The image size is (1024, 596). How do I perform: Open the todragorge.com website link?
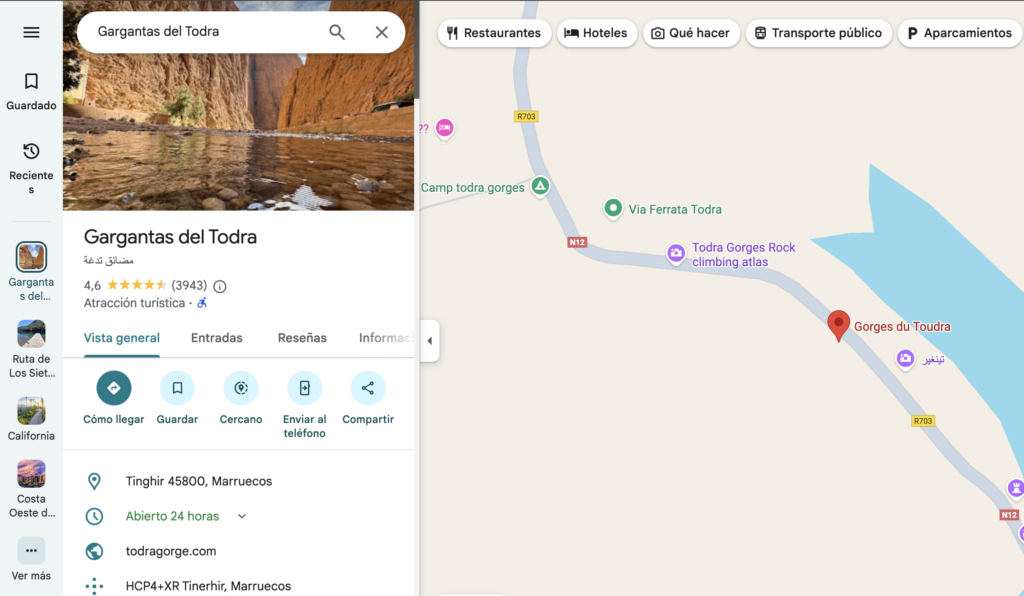coord(171,551)
